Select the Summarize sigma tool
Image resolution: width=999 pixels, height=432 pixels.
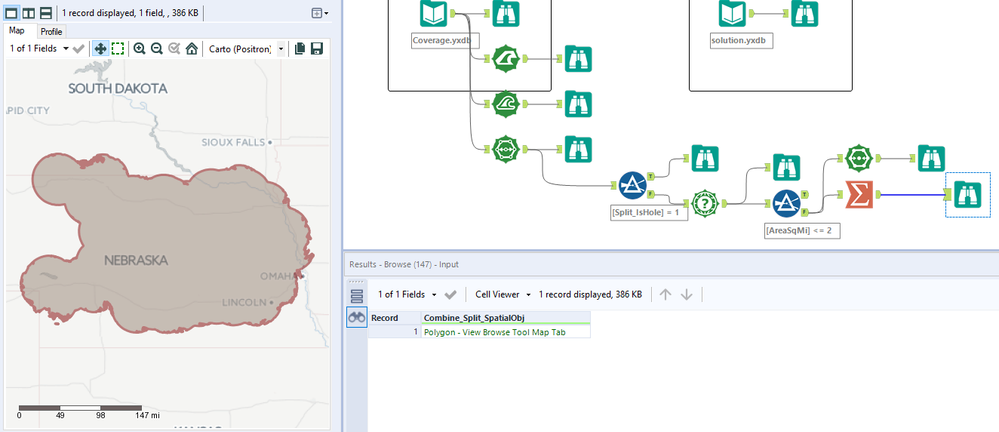coord(859,194)
